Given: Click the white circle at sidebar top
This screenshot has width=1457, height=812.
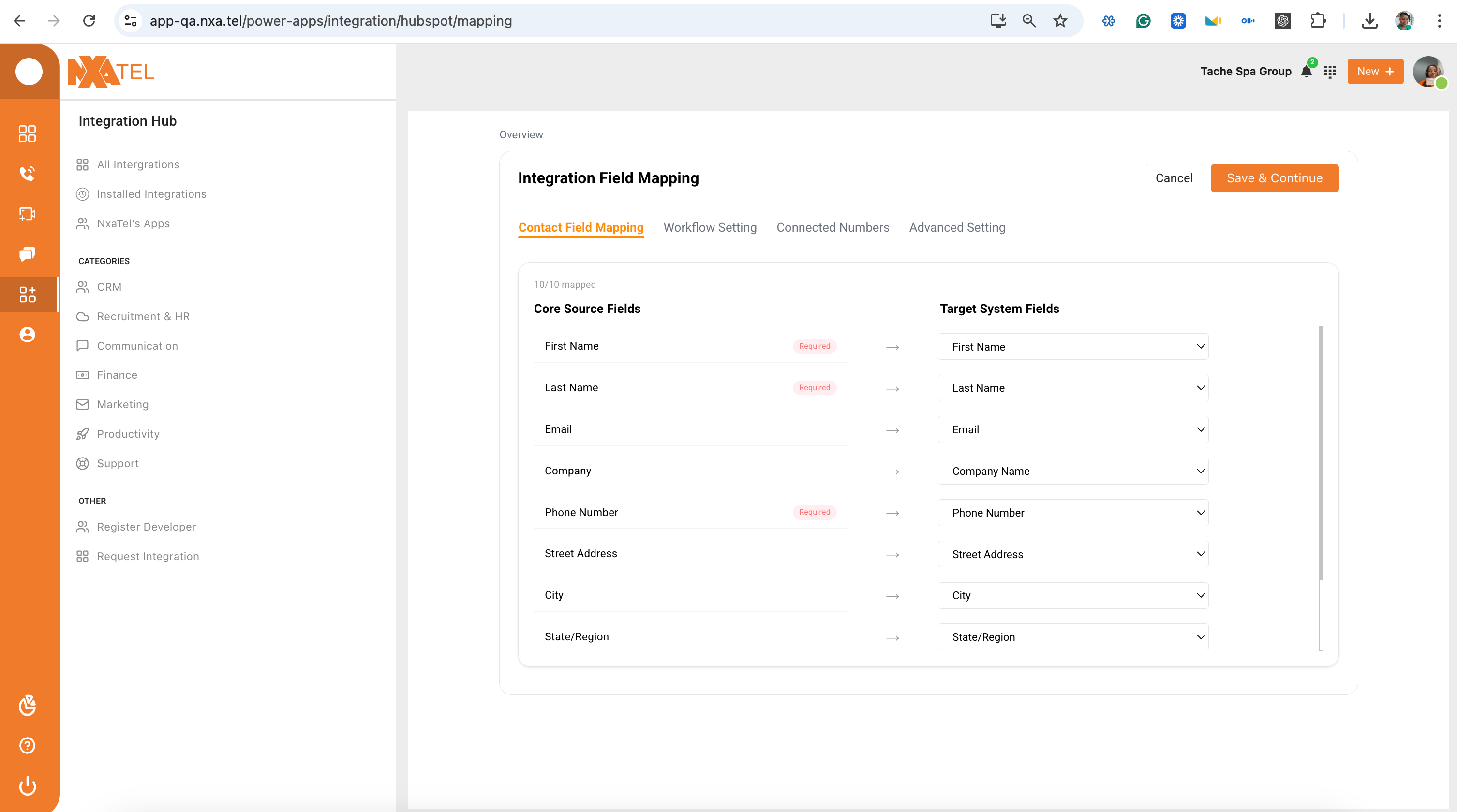Looking at the screenshot, I should click(x=29, y=71).
